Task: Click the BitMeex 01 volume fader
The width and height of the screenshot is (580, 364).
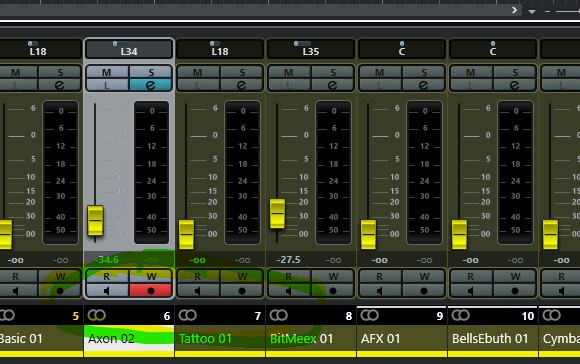Action: (277, 213)
